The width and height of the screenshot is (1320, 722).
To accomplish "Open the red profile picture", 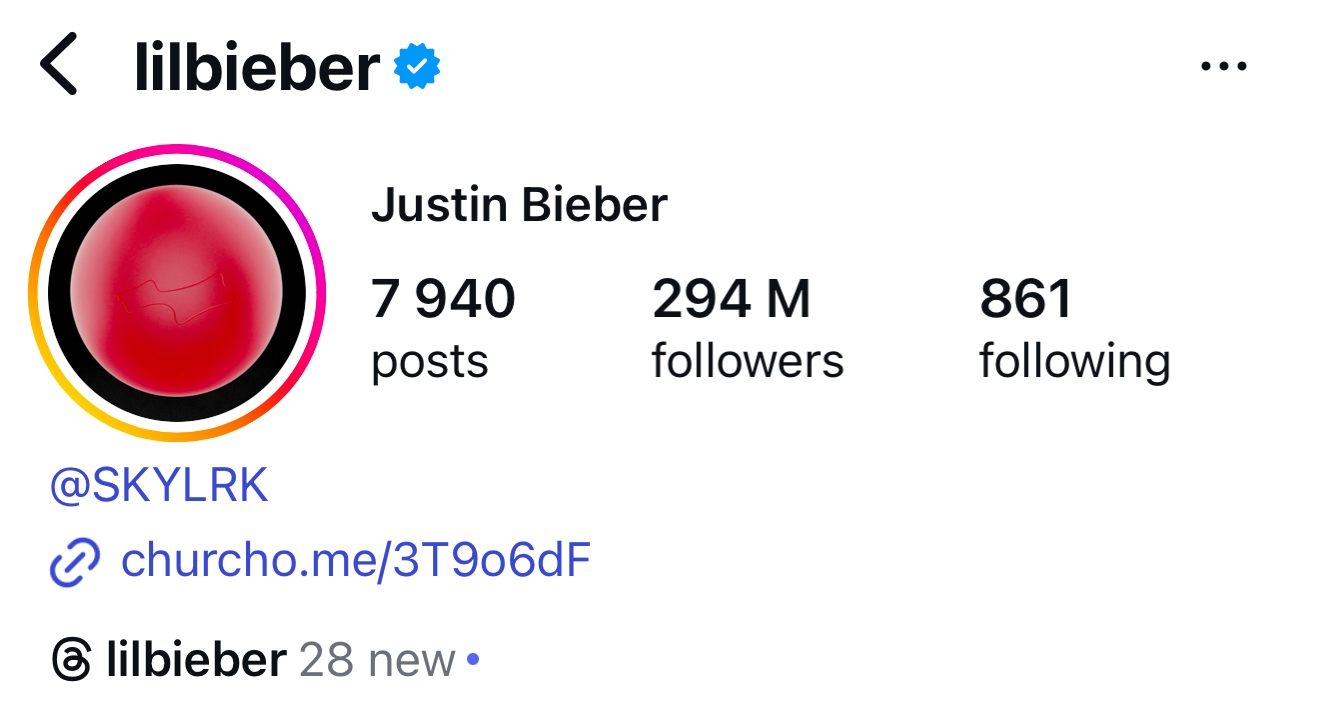I will (176, 293).
